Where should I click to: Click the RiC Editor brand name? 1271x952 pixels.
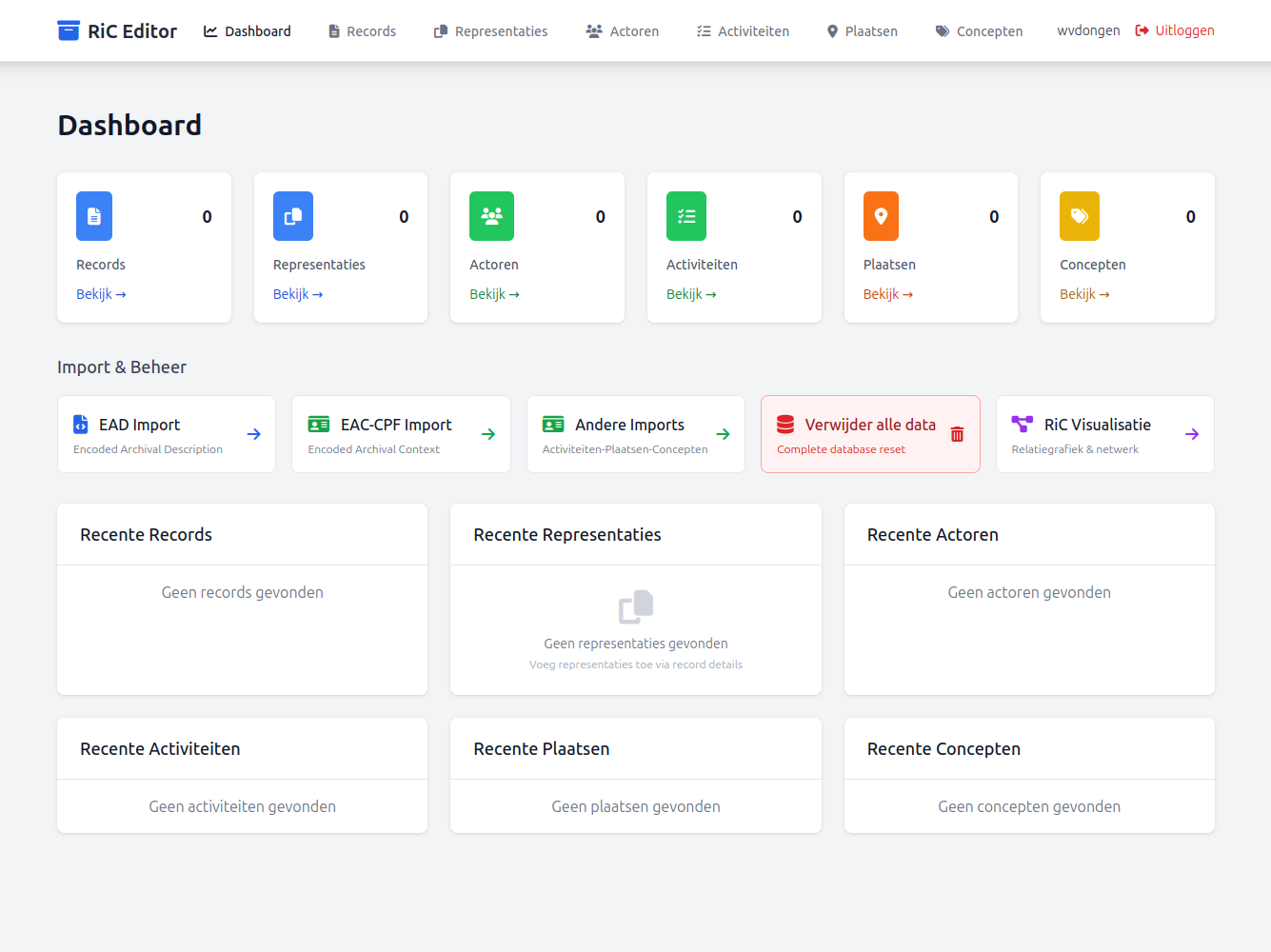(x=132, y=31)
